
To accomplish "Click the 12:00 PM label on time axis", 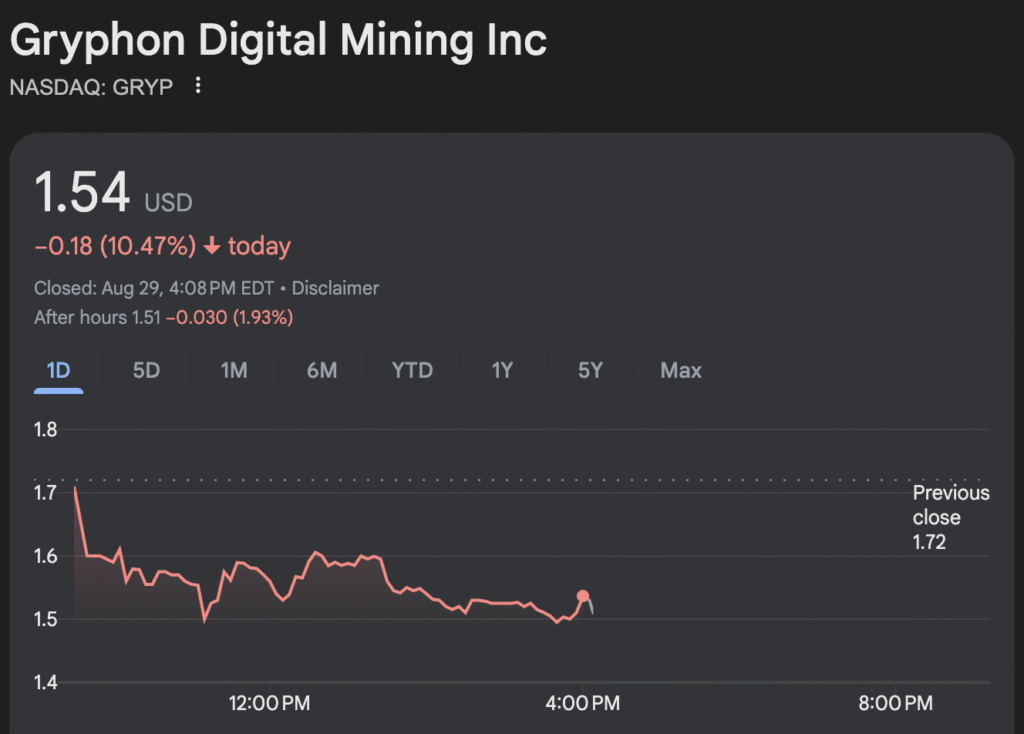I will coord(269,704).
